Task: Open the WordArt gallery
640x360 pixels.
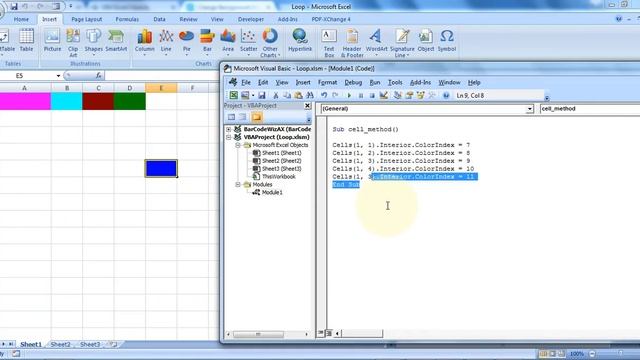Action: 376,42
